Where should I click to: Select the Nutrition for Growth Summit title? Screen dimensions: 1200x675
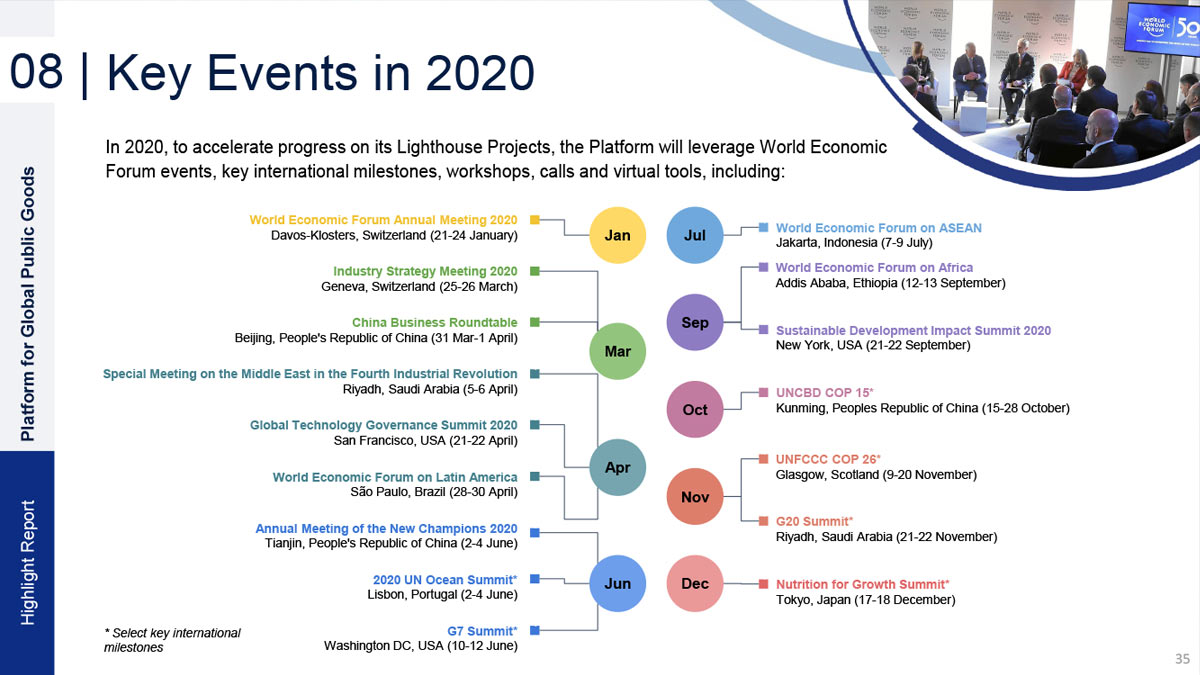[x=862, y=584]
